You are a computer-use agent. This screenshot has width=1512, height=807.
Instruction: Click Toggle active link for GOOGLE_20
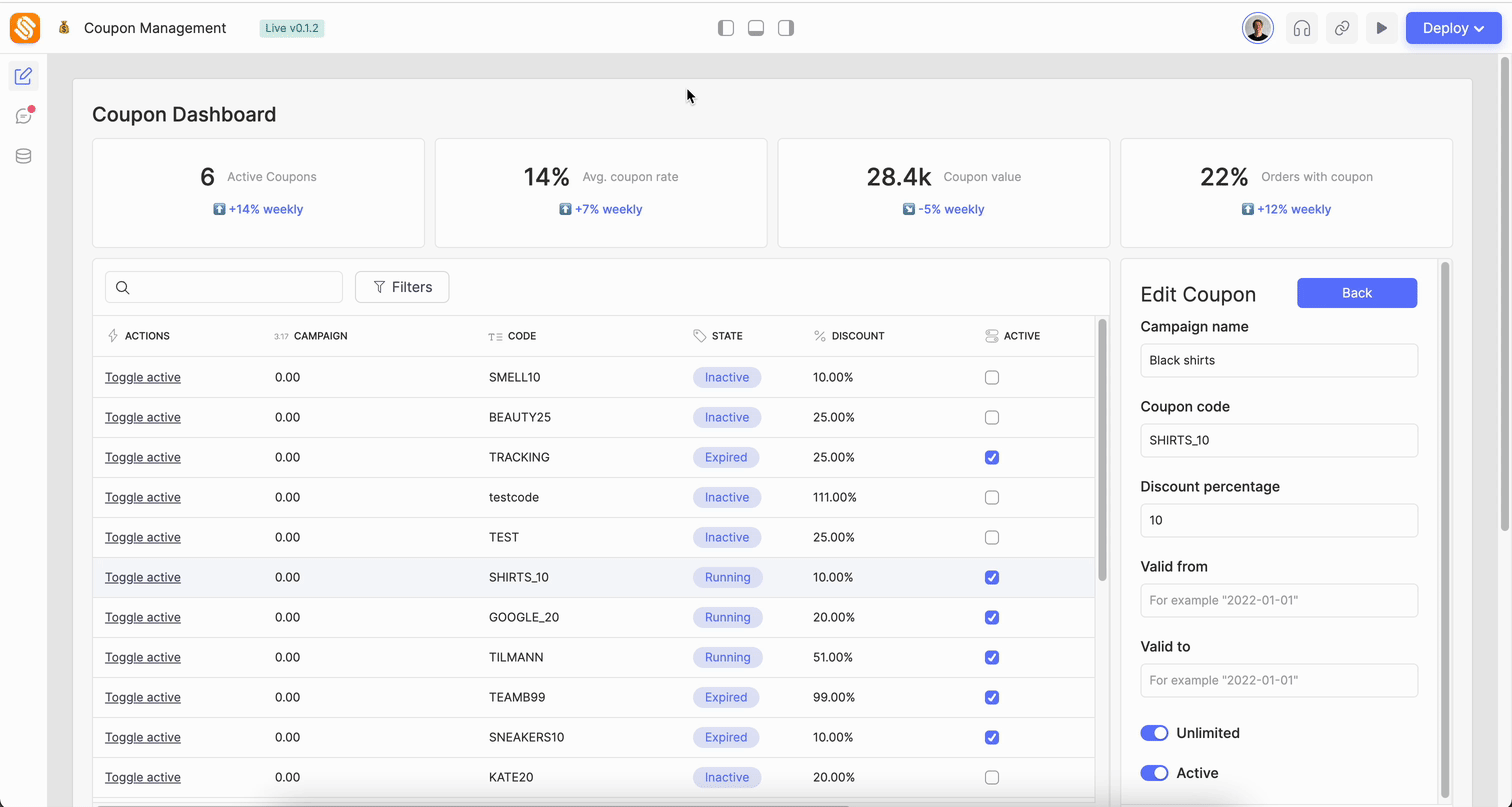coord(143,617)
